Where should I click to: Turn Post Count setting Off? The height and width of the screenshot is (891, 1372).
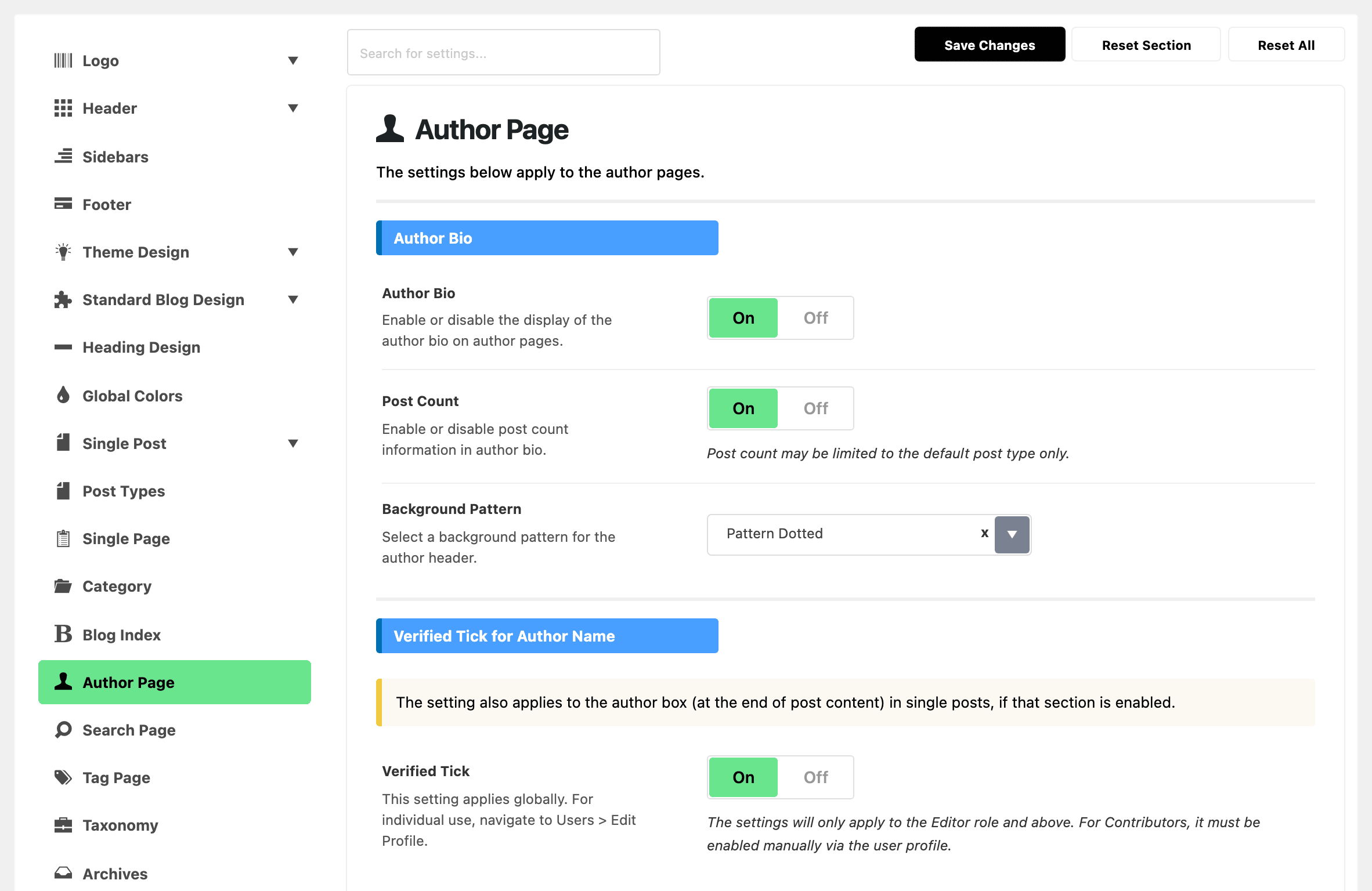815,408
